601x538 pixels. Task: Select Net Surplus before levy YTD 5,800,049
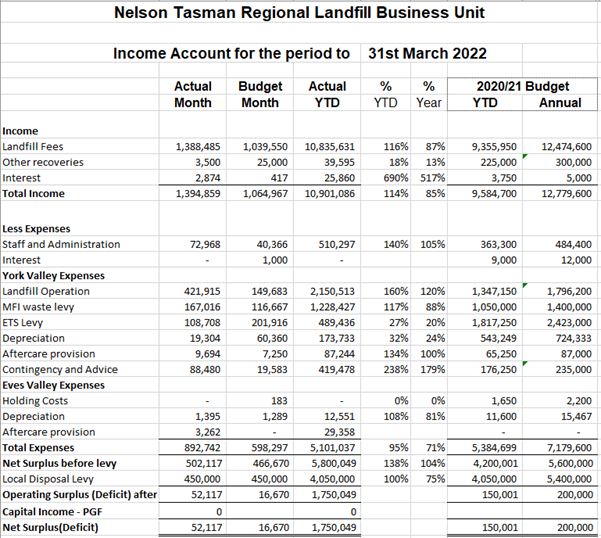(x=334, y=464)
